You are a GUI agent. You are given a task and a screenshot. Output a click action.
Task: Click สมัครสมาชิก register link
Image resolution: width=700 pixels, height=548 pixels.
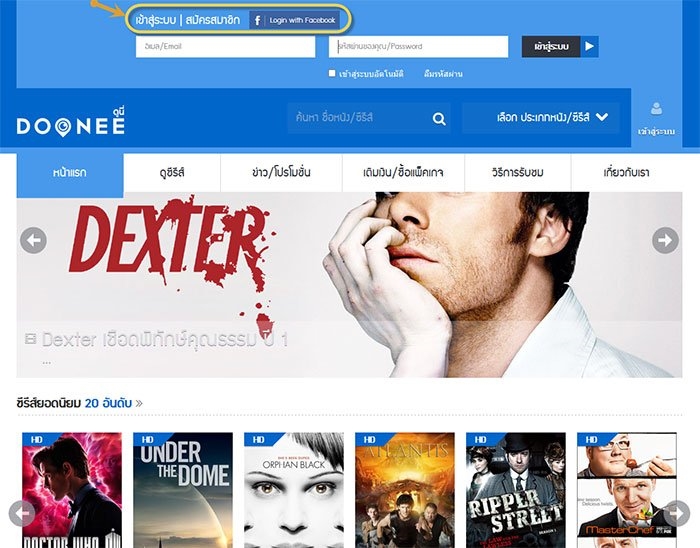click(213, 20)
